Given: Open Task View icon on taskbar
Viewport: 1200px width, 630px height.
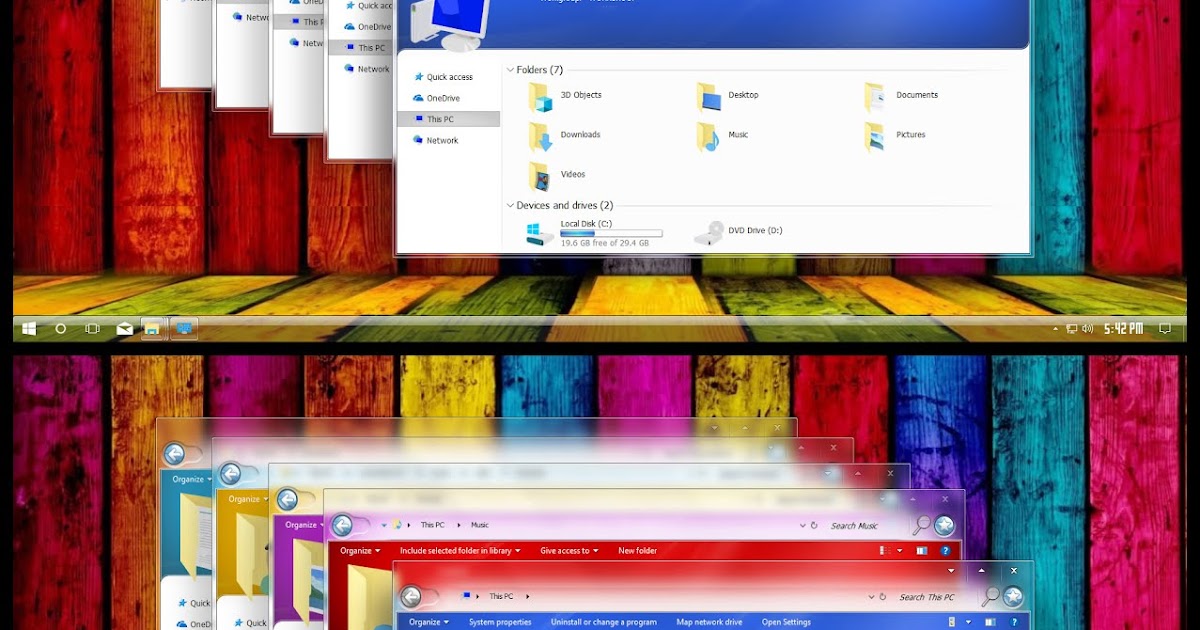Looking at the screenshot, I should (92, 328).
